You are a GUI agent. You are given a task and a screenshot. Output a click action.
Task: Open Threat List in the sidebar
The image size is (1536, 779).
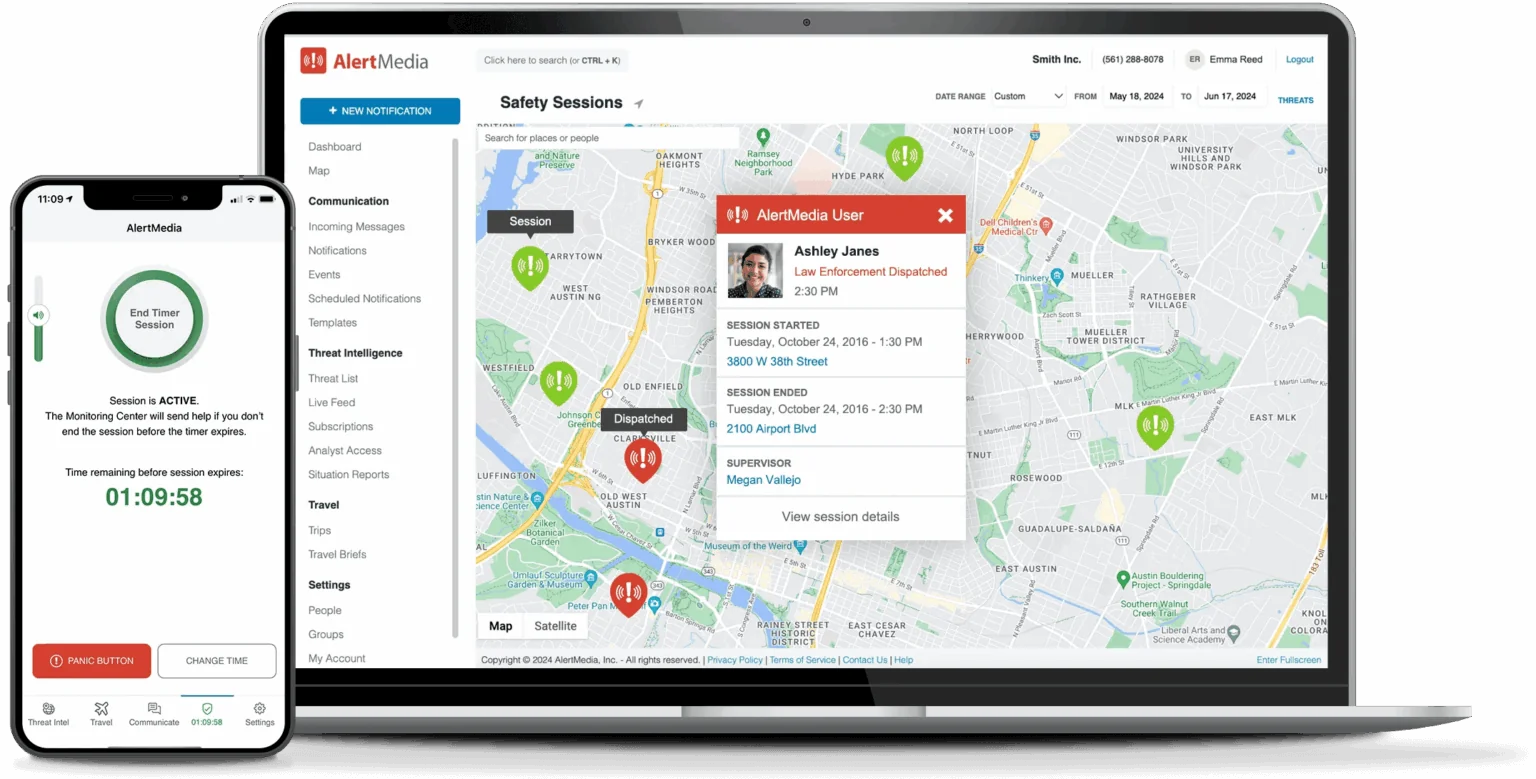pos(333,379)
